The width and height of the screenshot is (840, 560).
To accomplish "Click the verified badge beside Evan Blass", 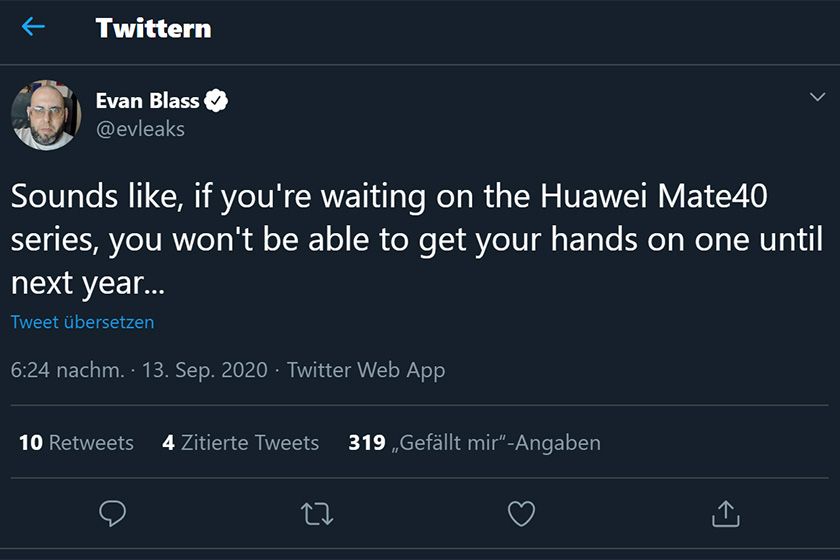I will click(x=217, y=100).
